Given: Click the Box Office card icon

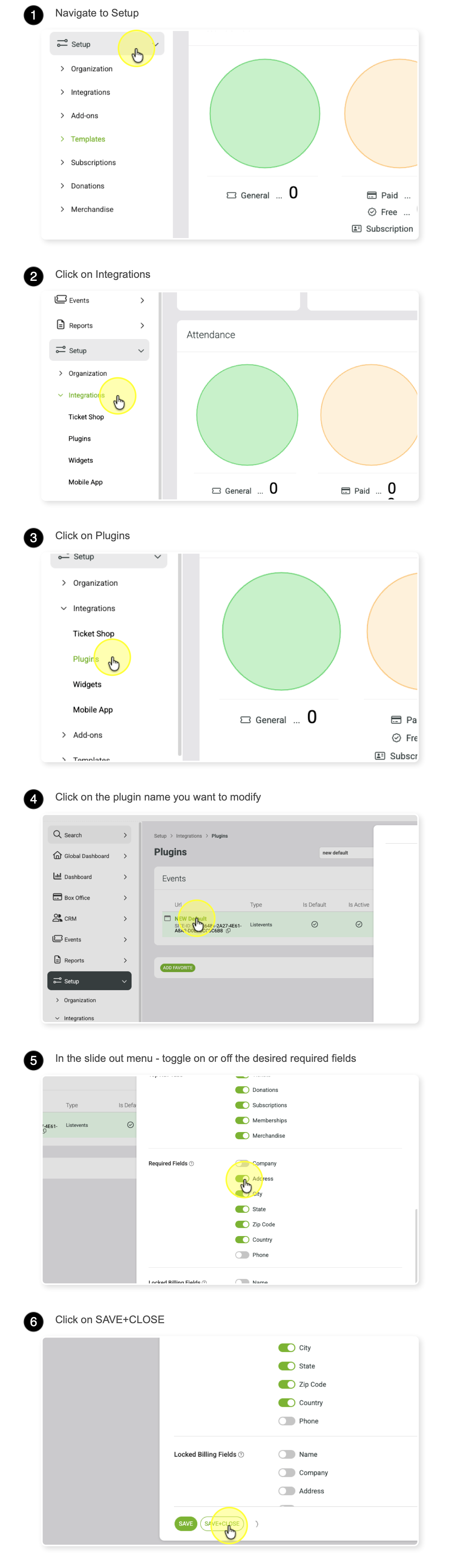Looking at the screenshot, I should tap(57, 897).
